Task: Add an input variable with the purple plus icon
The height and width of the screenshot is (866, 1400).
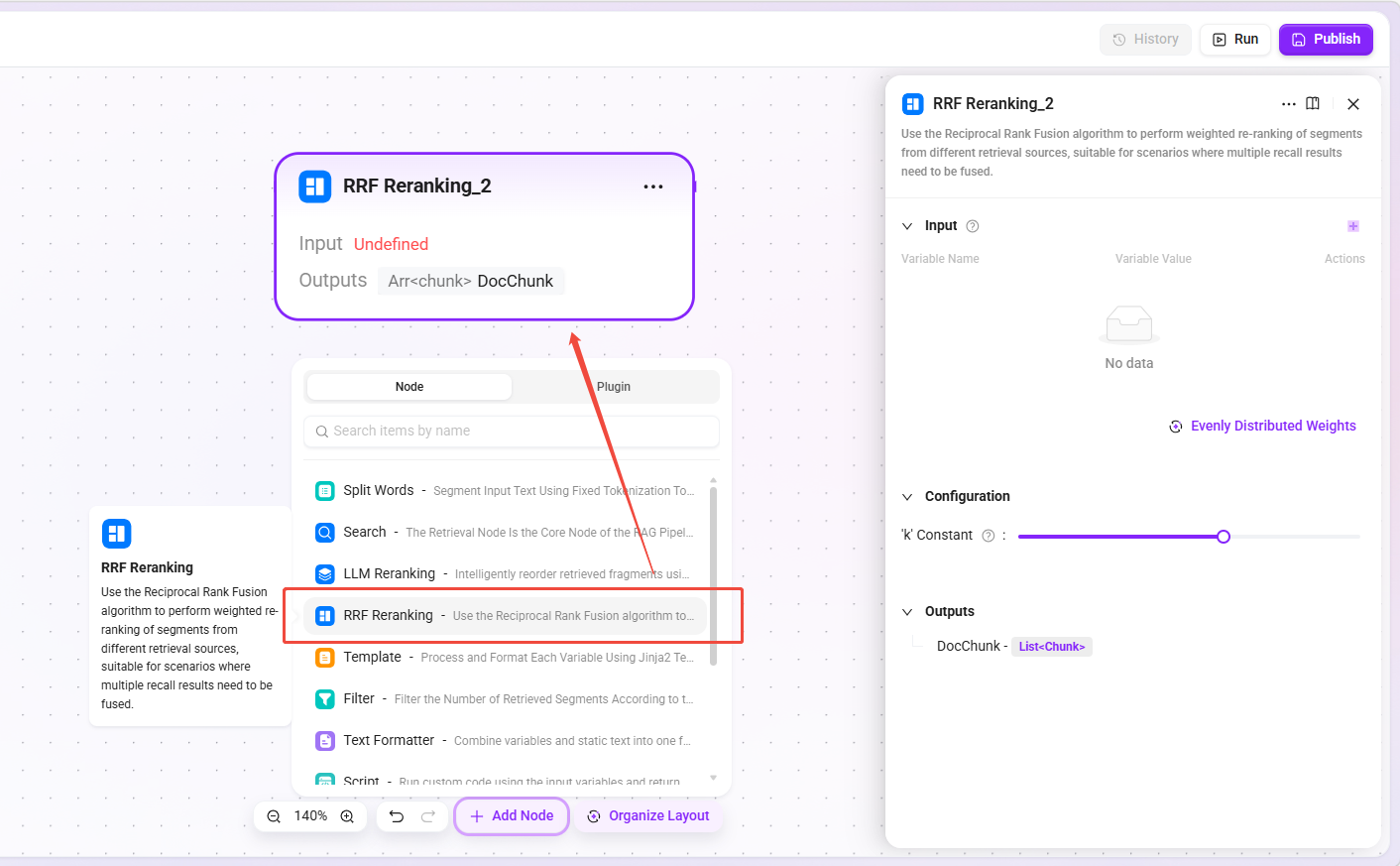Action: 1353,226
